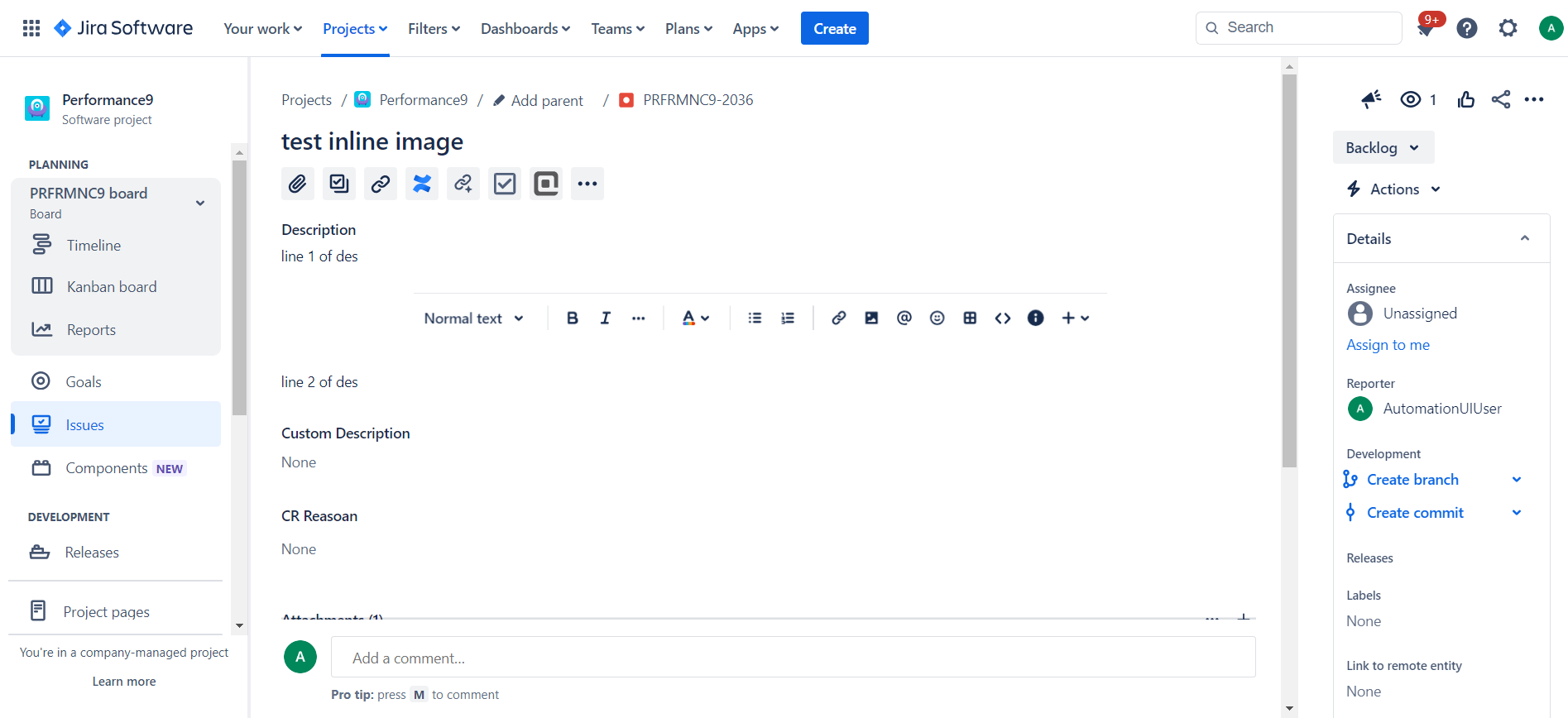Viewport: 1568px width, 718px height.
Task: Open more text formatting options
Action: coord(639,318)
